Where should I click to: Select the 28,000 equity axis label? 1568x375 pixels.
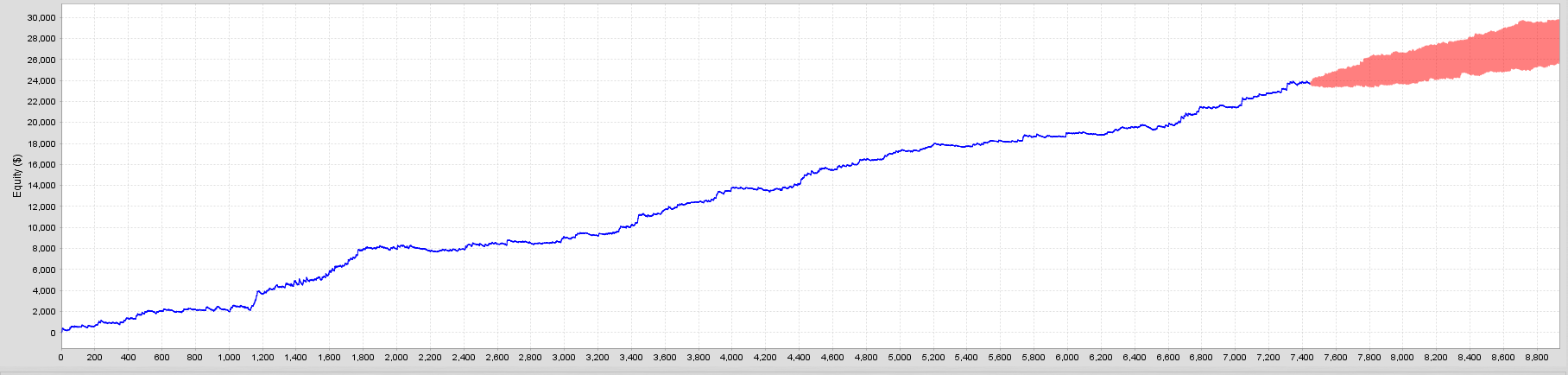(x=41, y=38)
